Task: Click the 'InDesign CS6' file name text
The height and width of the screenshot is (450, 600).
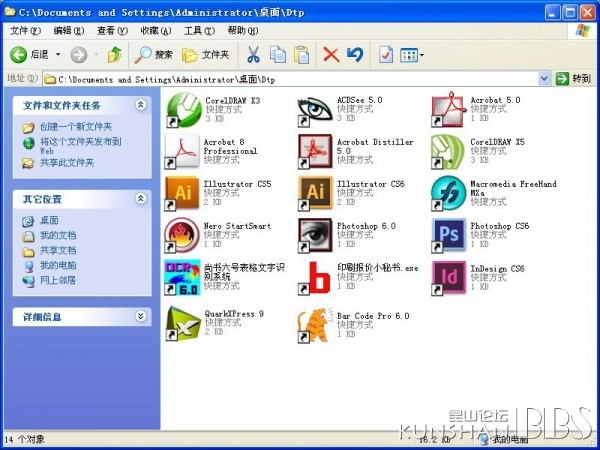Action: coord(497,268)
